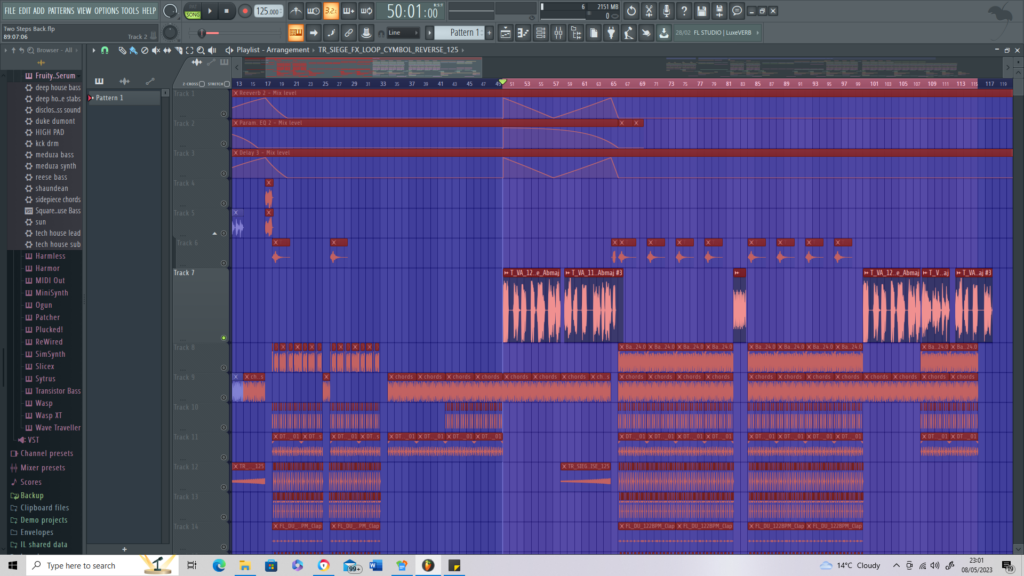This screenshot has width=1024, height=576.
Task: Click the step edit arrow icon
Action: [x=313, y=33]
